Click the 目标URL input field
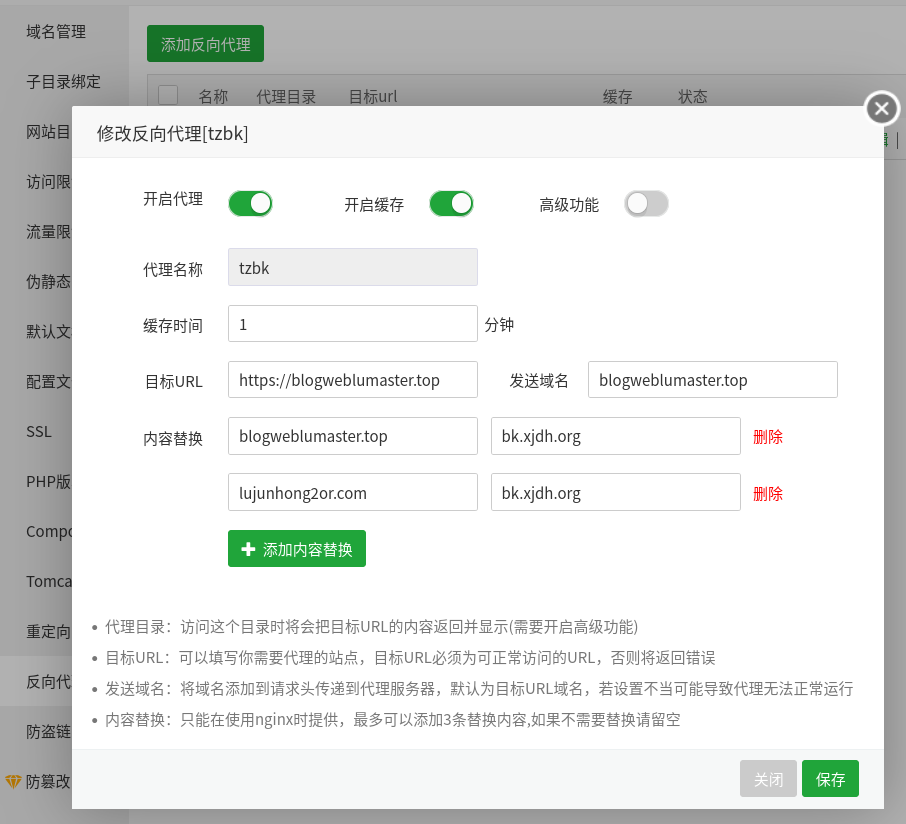The image size is (906, 824). coord(352,380)
